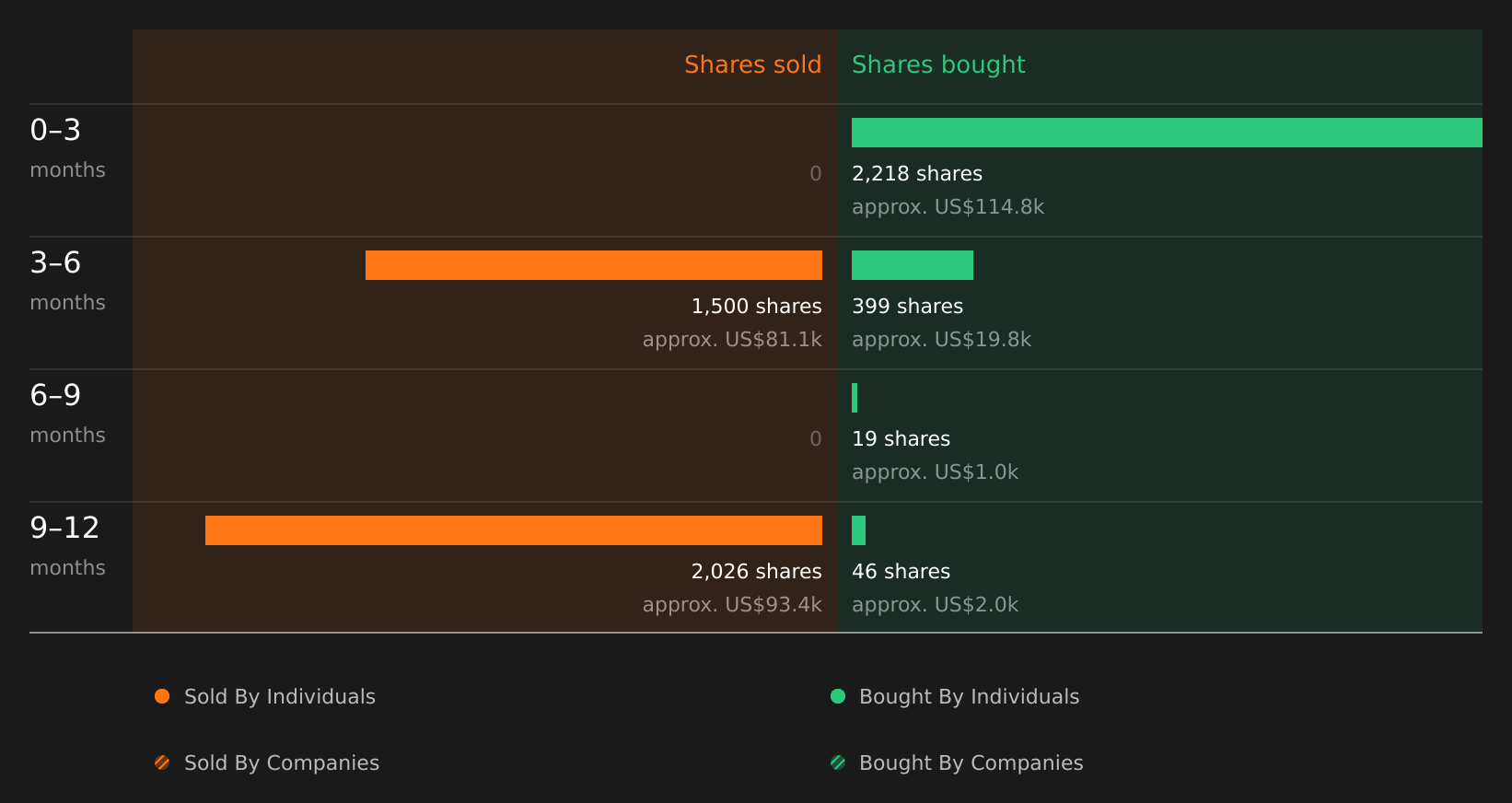Click the 3–6 months row label
Screen dimensions: 1512x803
click(67, 281)
